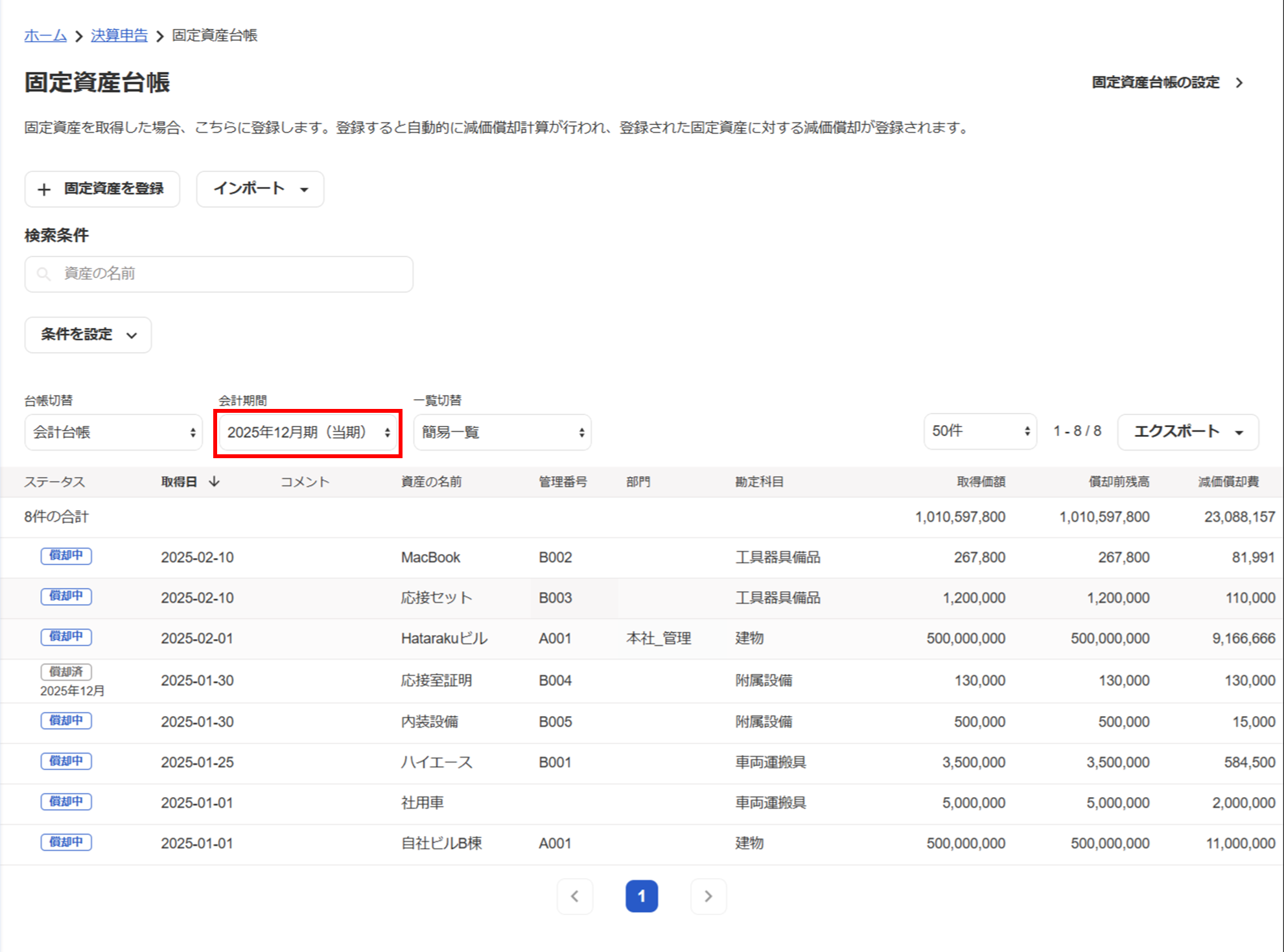
Task: Expand the 条件を設定 filter panel
Action: pyautogui.click(x=88, y=335)
